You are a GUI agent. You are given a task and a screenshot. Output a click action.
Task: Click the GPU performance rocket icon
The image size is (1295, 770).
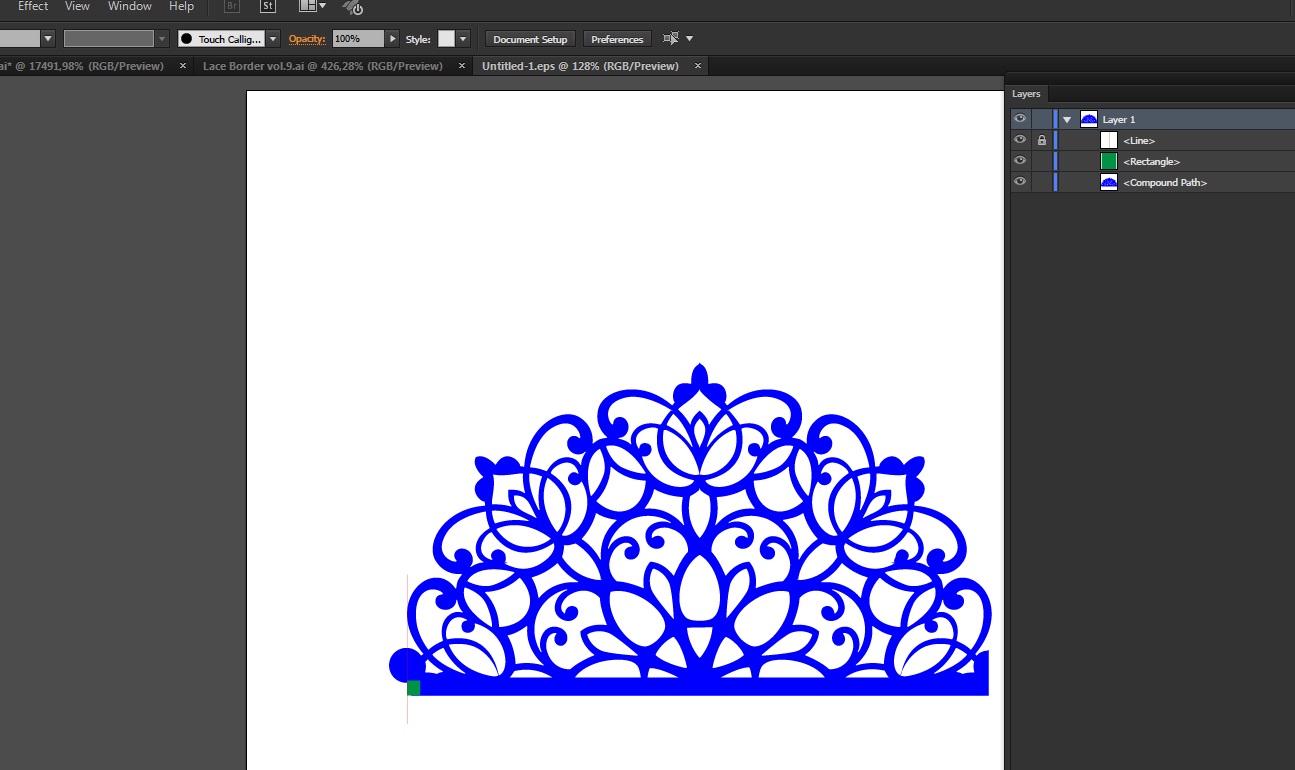pyautogui.click(x=352, y=8)
